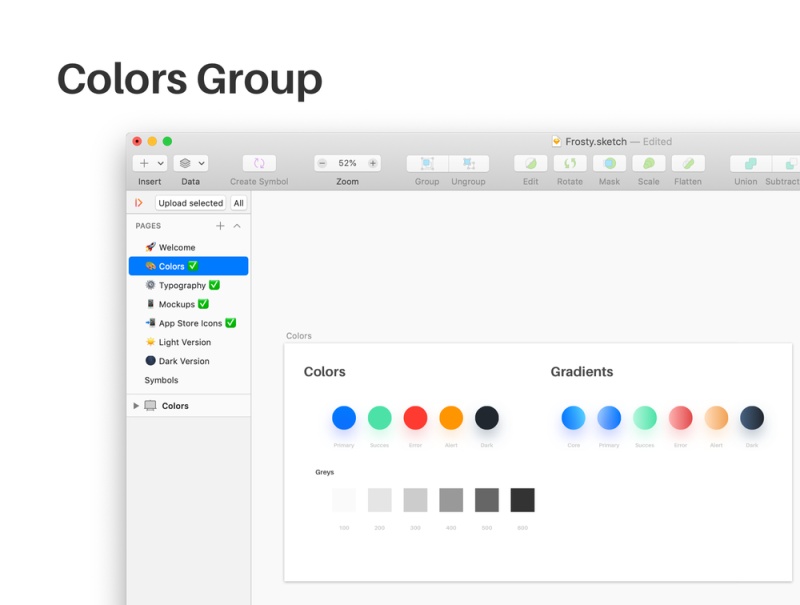Click the Upload selected button
This screenshot has width=800, height=605.
(x=191, y=203)
